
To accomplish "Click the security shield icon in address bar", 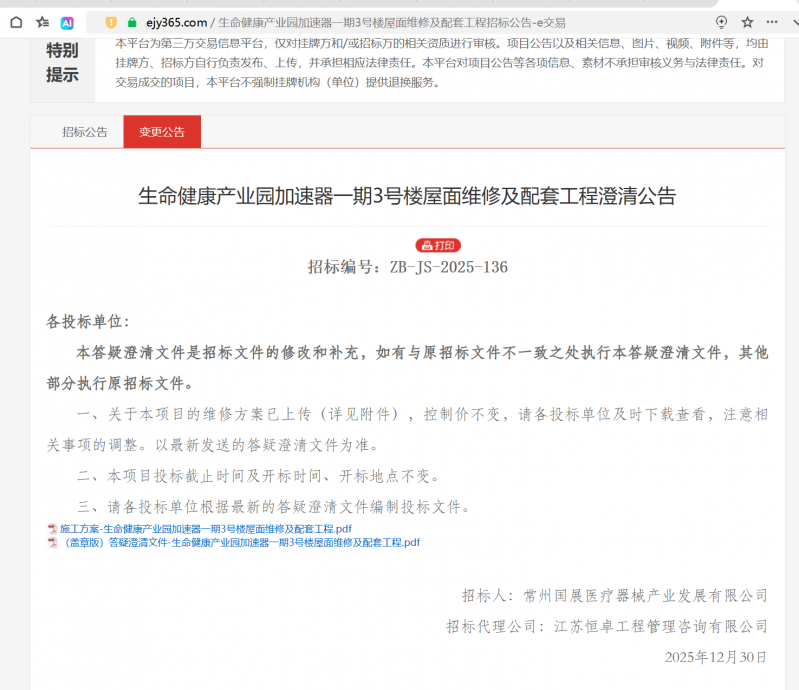I will pyautogui.click(x=110, y=22).
